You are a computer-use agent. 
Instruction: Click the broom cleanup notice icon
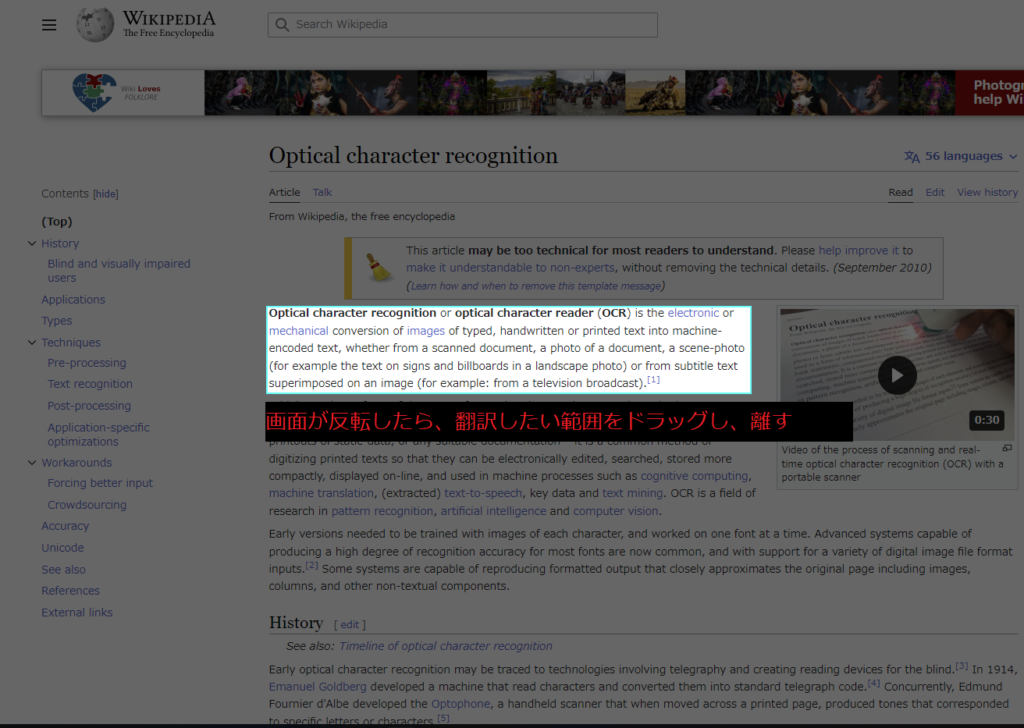379,268
